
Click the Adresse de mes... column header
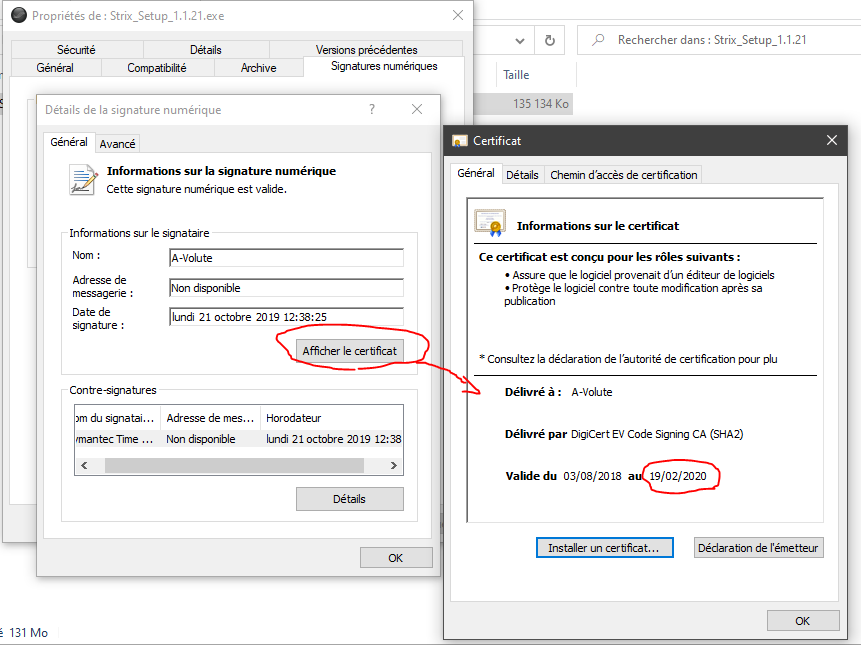[x=210, y=418]
